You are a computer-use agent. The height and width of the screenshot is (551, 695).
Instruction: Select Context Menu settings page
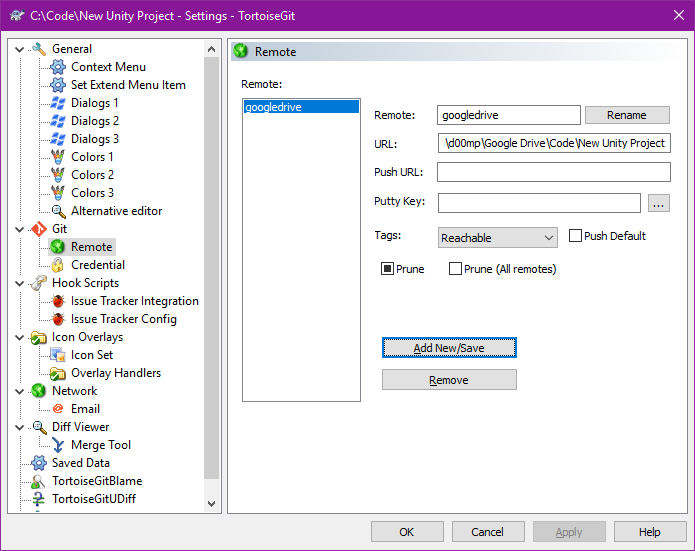click(x=108, y=67)
